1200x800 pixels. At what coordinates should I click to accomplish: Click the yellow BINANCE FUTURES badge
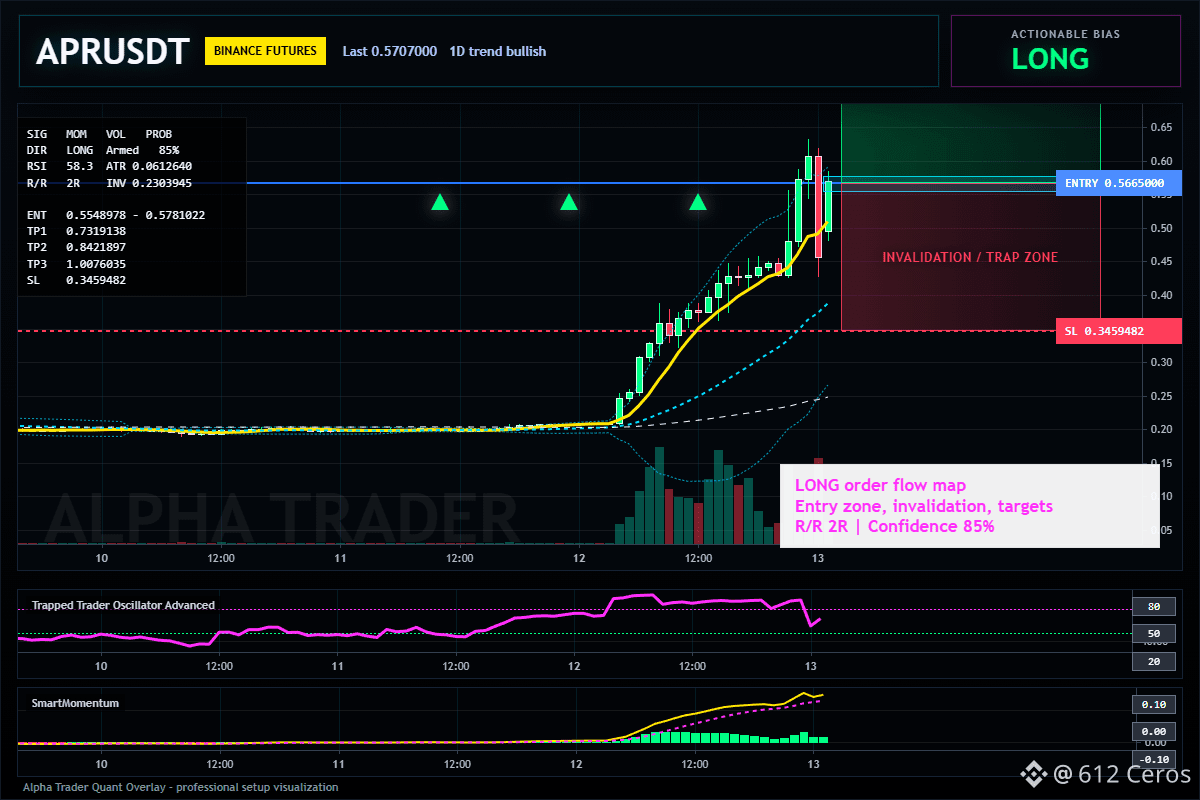265,51
